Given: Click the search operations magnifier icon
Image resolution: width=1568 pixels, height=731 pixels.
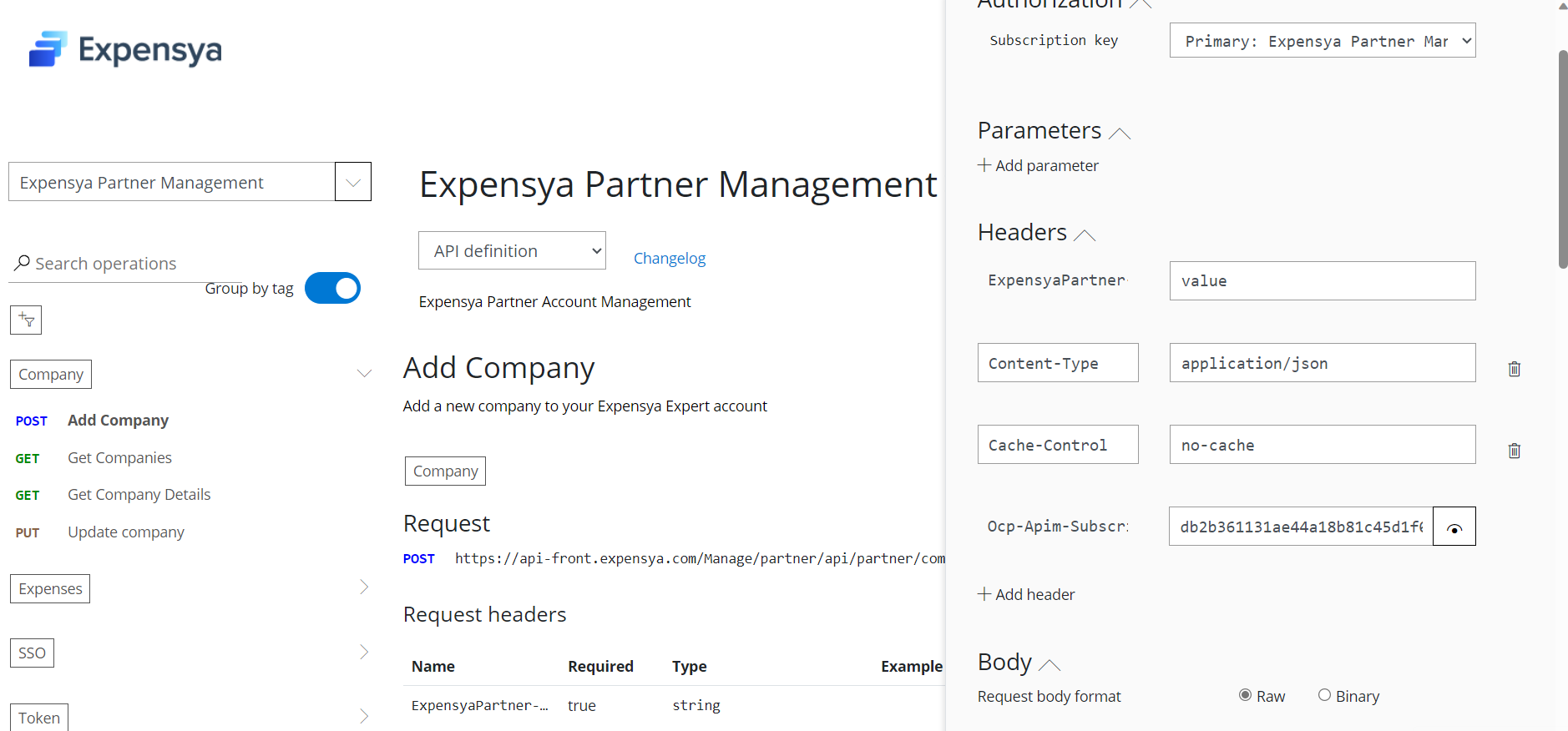Looking at the screenshot, I should click(23, 263).
